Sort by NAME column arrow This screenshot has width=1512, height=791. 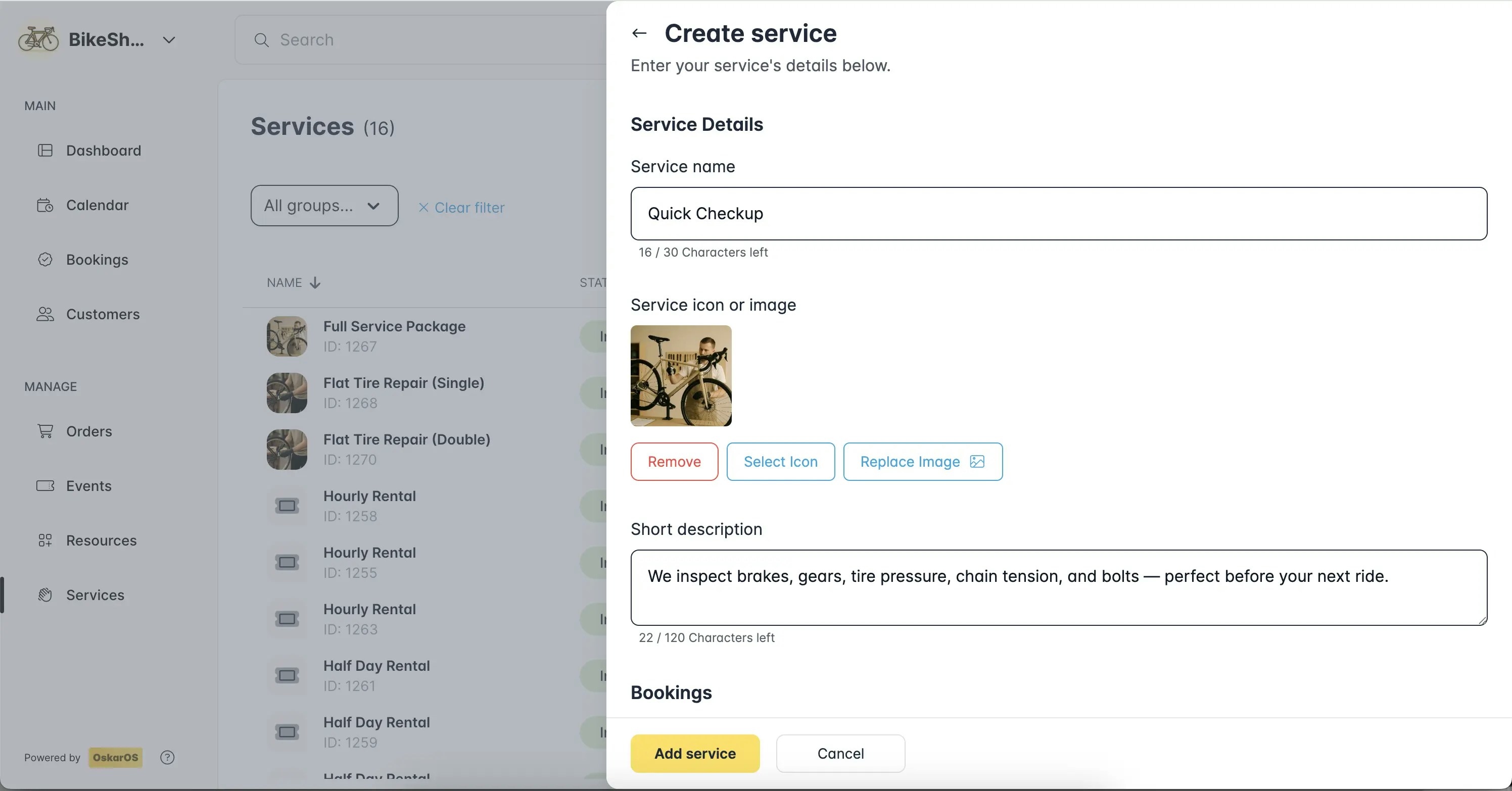(315, 283)
